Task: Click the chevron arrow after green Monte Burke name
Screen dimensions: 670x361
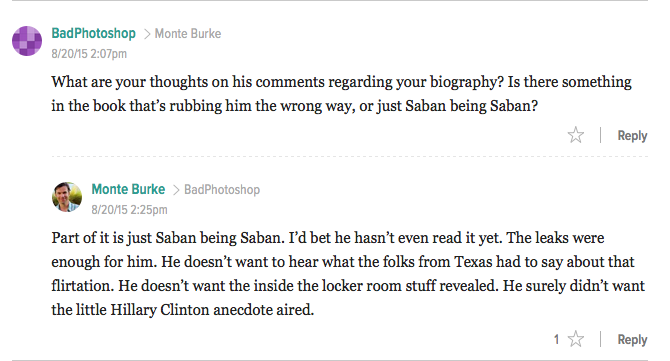Action: point(176,190)
